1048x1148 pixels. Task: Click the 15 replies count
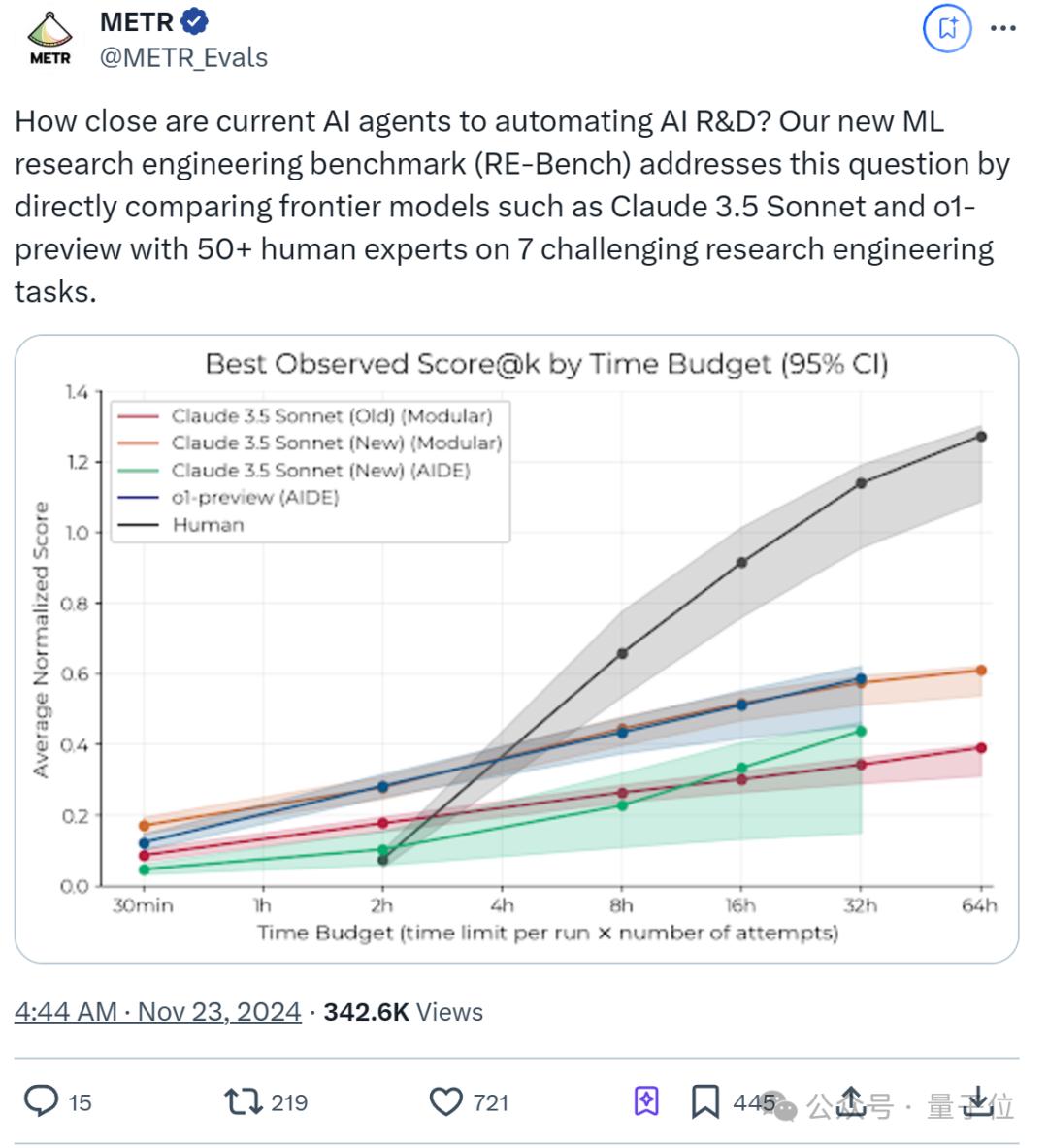coord(80,1102)
